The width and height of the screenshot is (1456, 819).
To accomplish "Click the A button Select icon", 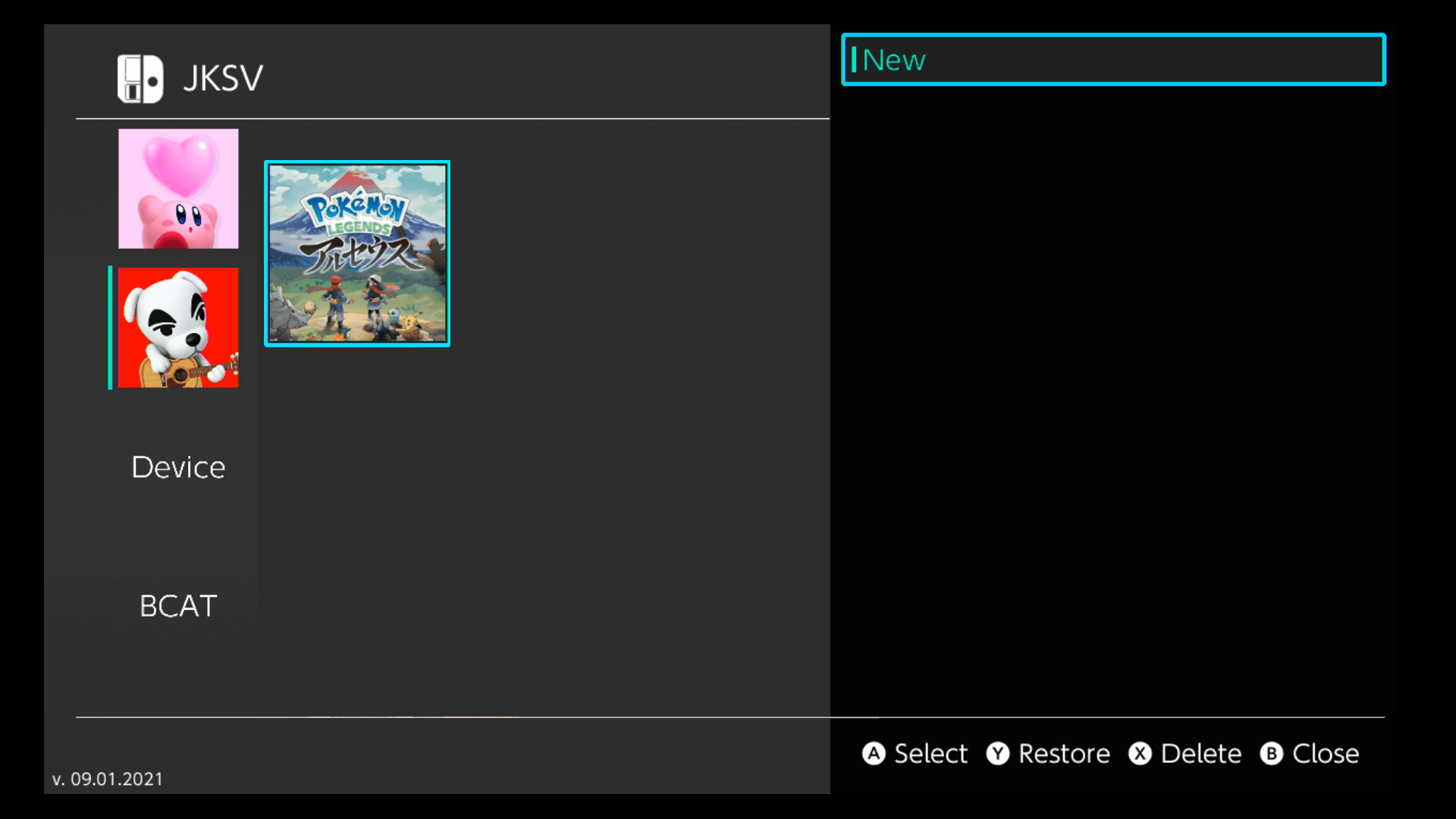I will click(874, 754).
